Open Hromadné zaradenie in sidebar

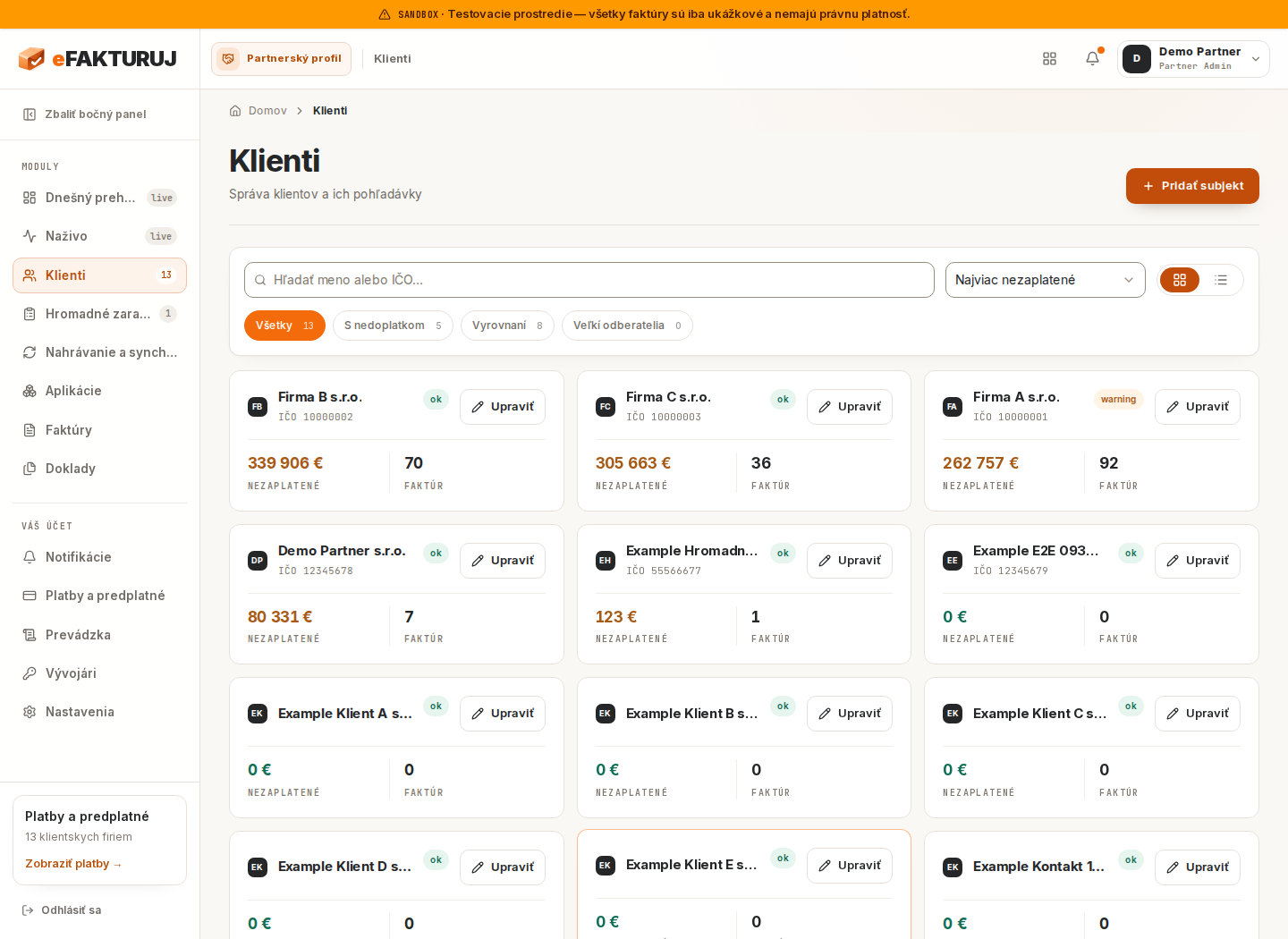[99, 314]
